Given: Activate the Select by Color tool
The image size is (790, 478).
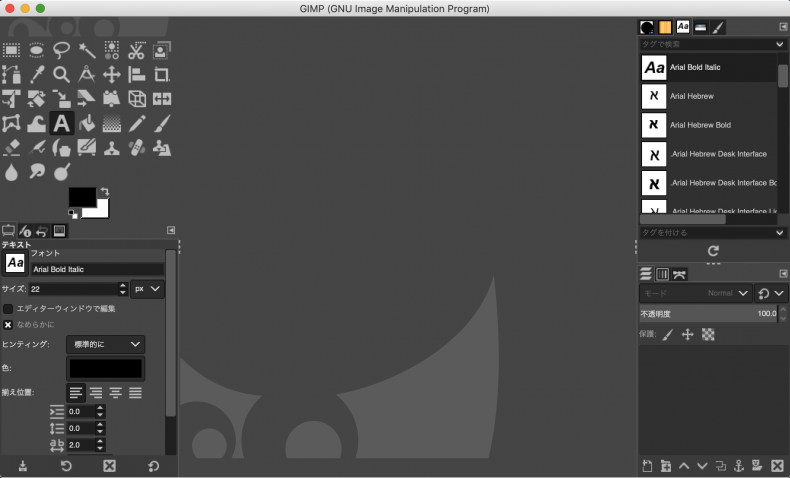Looking at the screenshot, I should 112,50.
